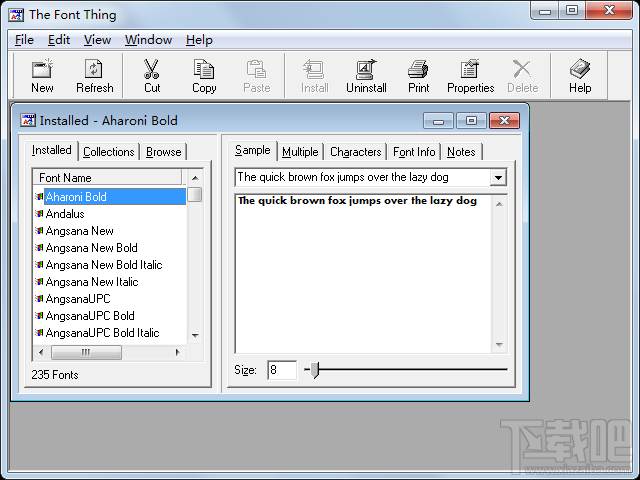Click sample preview scroll up arrow
640x480 pixels.
(499, 204)
